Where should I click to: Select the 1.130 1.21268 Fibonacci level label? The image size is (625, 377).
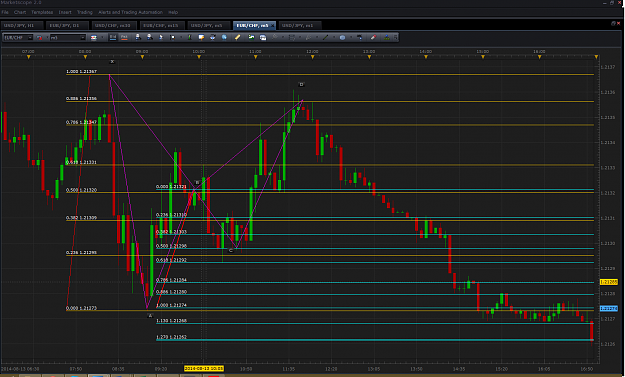click(x=171, y=320)
